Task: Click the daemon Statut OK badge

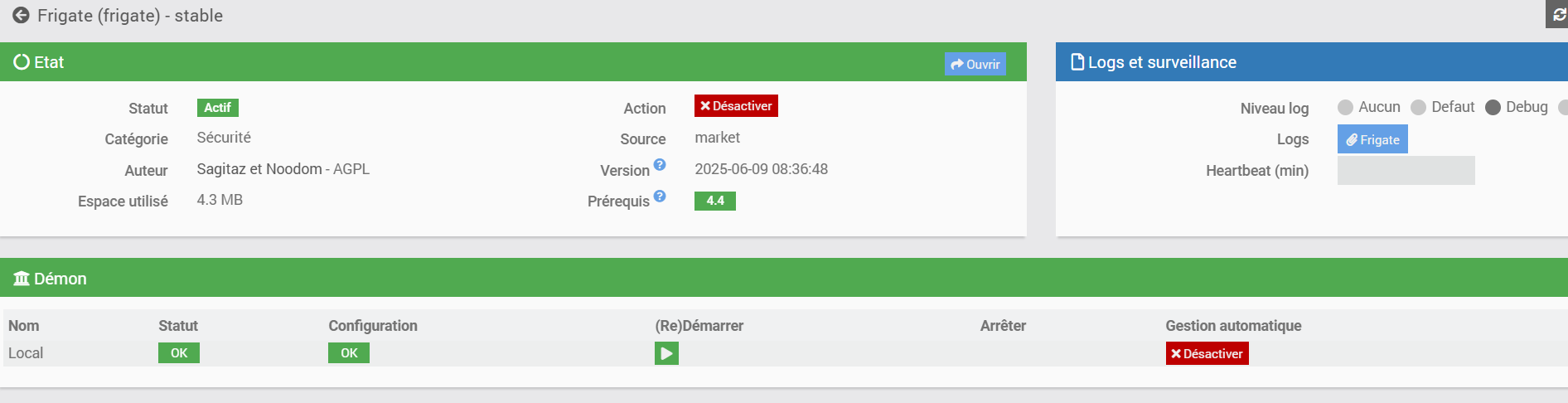Action: [x=179, y=353]
